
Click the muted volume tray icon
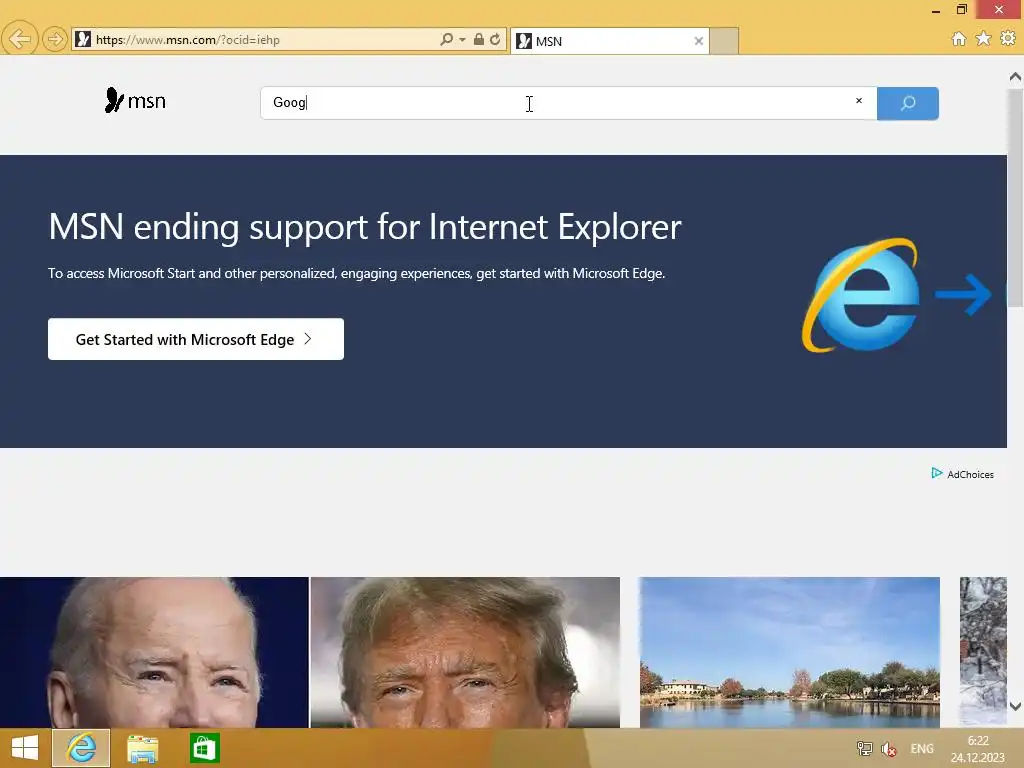click(889, 748)
